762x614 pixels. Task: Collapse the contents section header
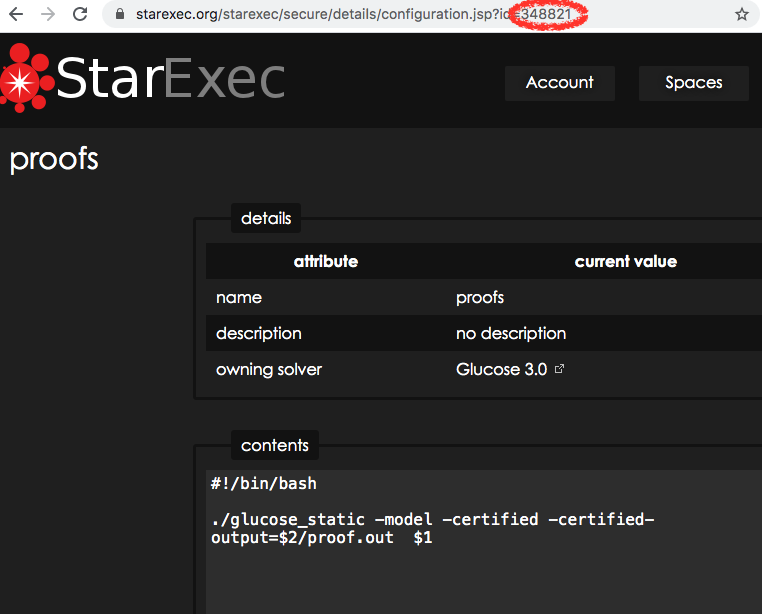[275, 446]
